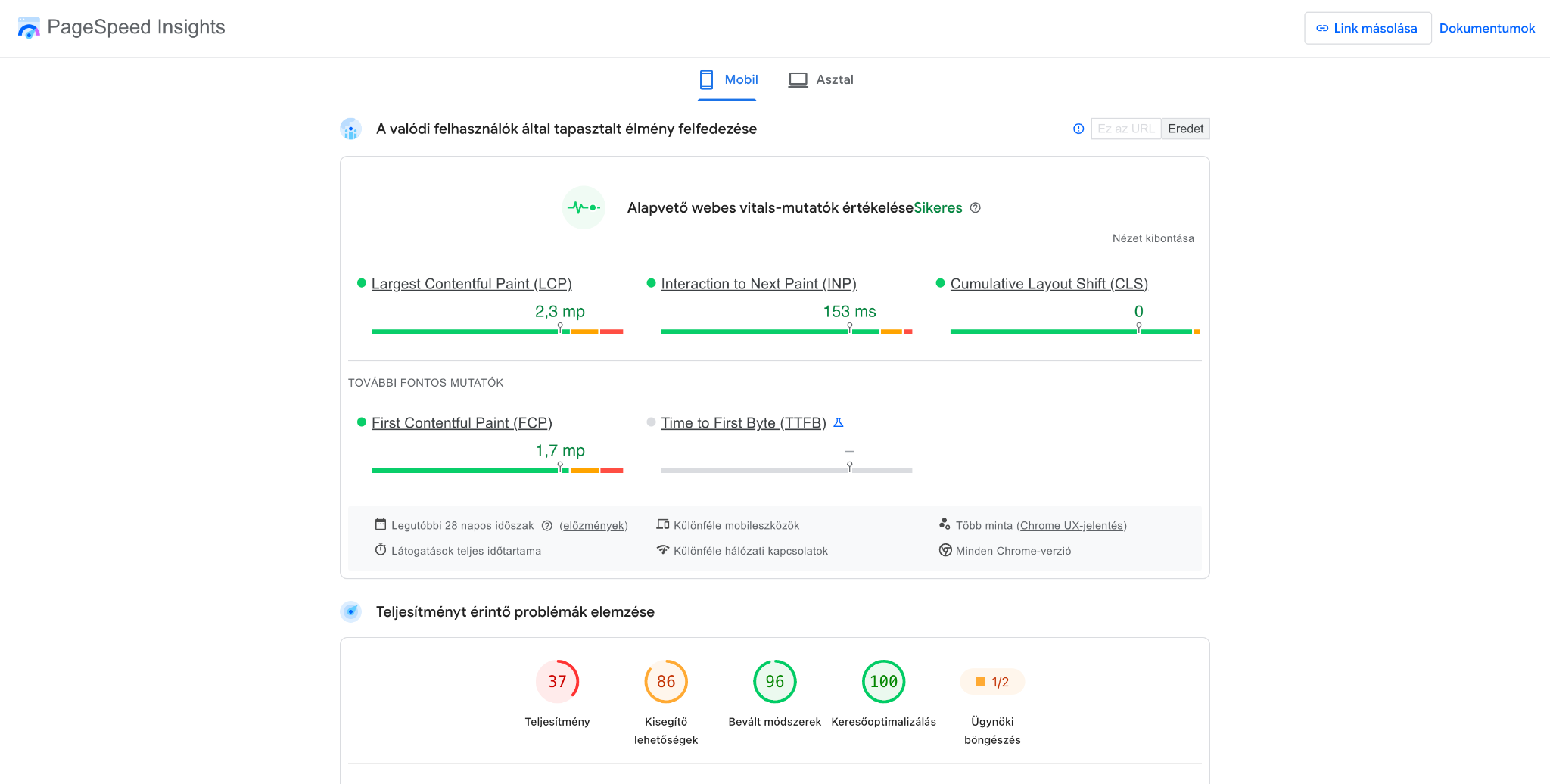This screenshot has width=1550, height=784.
Task: Open Time to First Byte (TTFB) link
Action: click(743, 423)
